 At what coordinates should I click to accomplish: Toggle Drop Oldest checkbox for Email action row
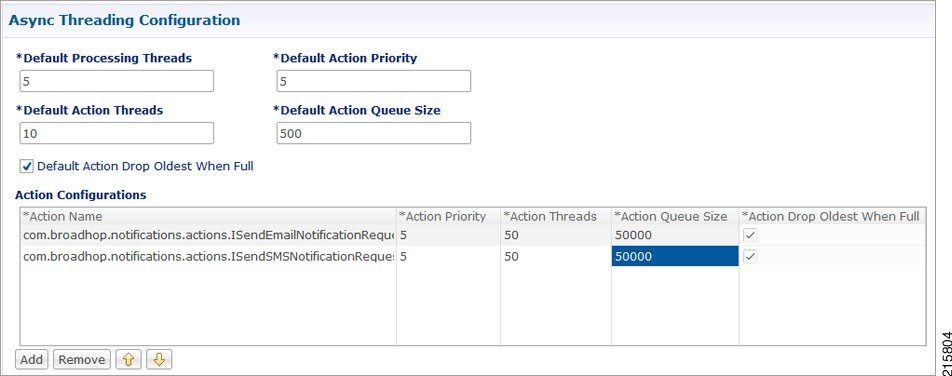coord(750,236)
